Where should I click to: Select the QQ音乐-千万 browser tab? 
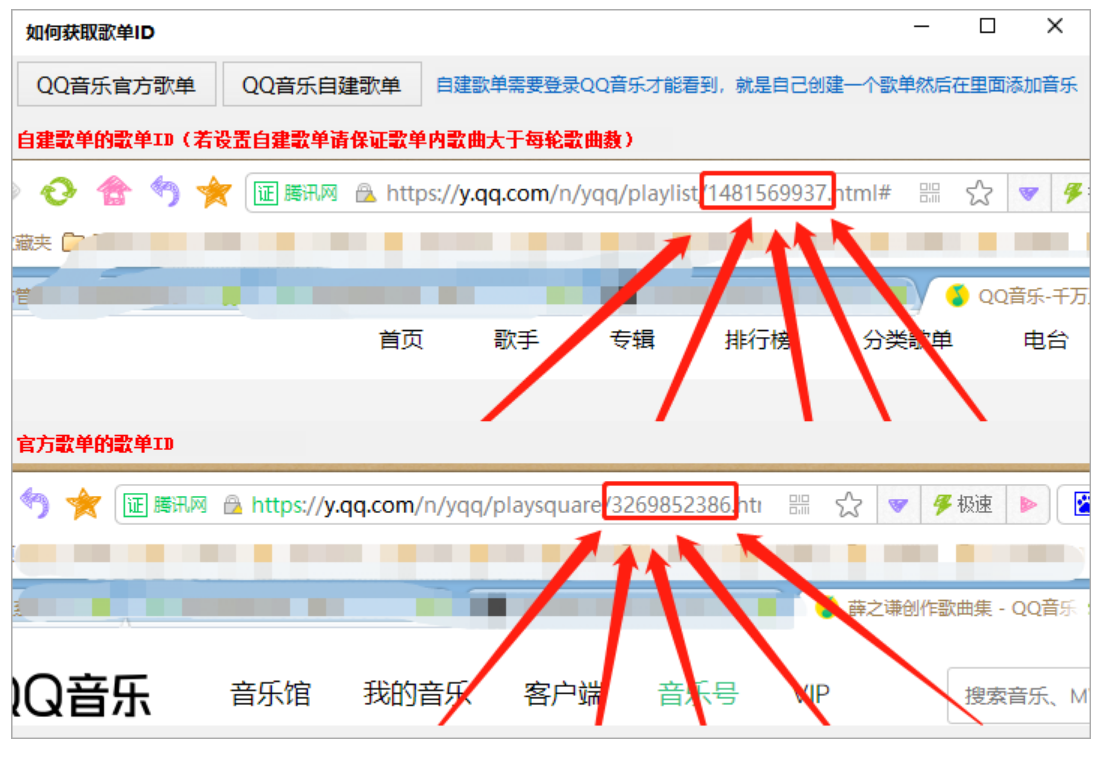tap(1016, 296)
